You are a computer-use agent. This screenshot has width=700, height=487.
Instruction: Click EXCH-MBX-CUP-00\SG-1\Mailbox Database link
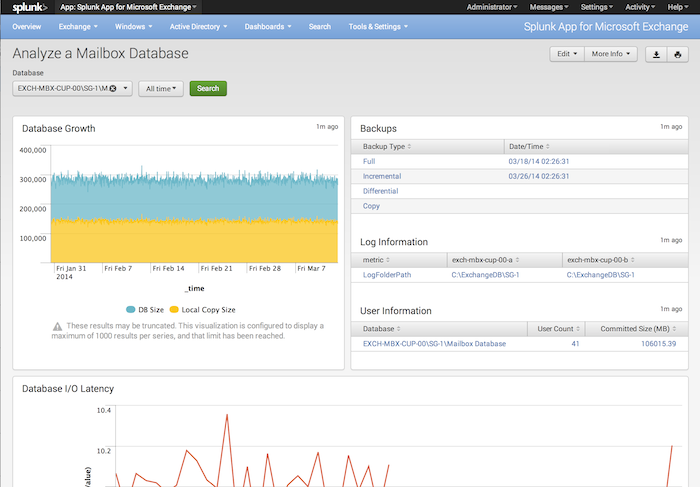tap(434, 344)
